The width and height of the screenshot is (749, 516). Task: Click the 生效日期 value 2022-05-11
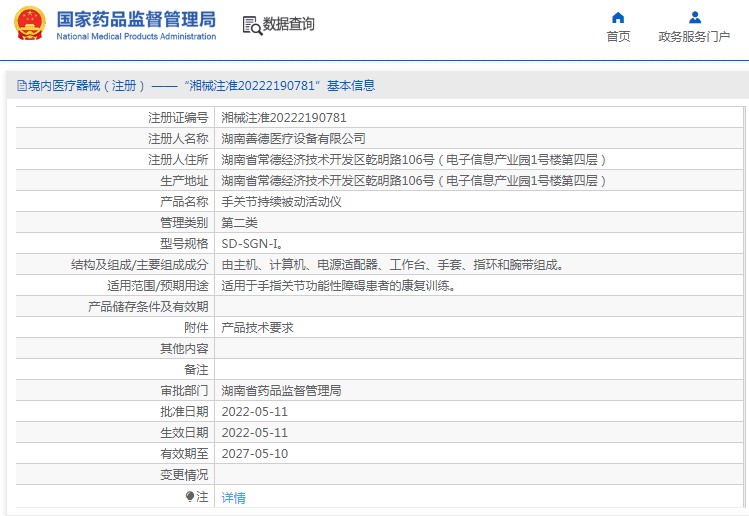click(255, 433)
